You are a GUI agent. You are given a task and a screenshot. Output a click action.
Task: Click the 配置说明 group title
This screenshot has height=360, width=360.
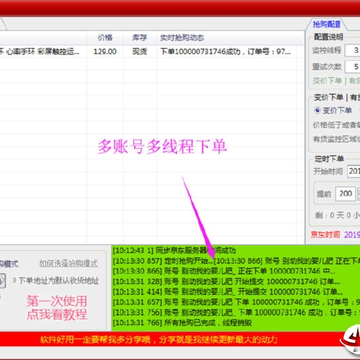[x=328, y=37]
